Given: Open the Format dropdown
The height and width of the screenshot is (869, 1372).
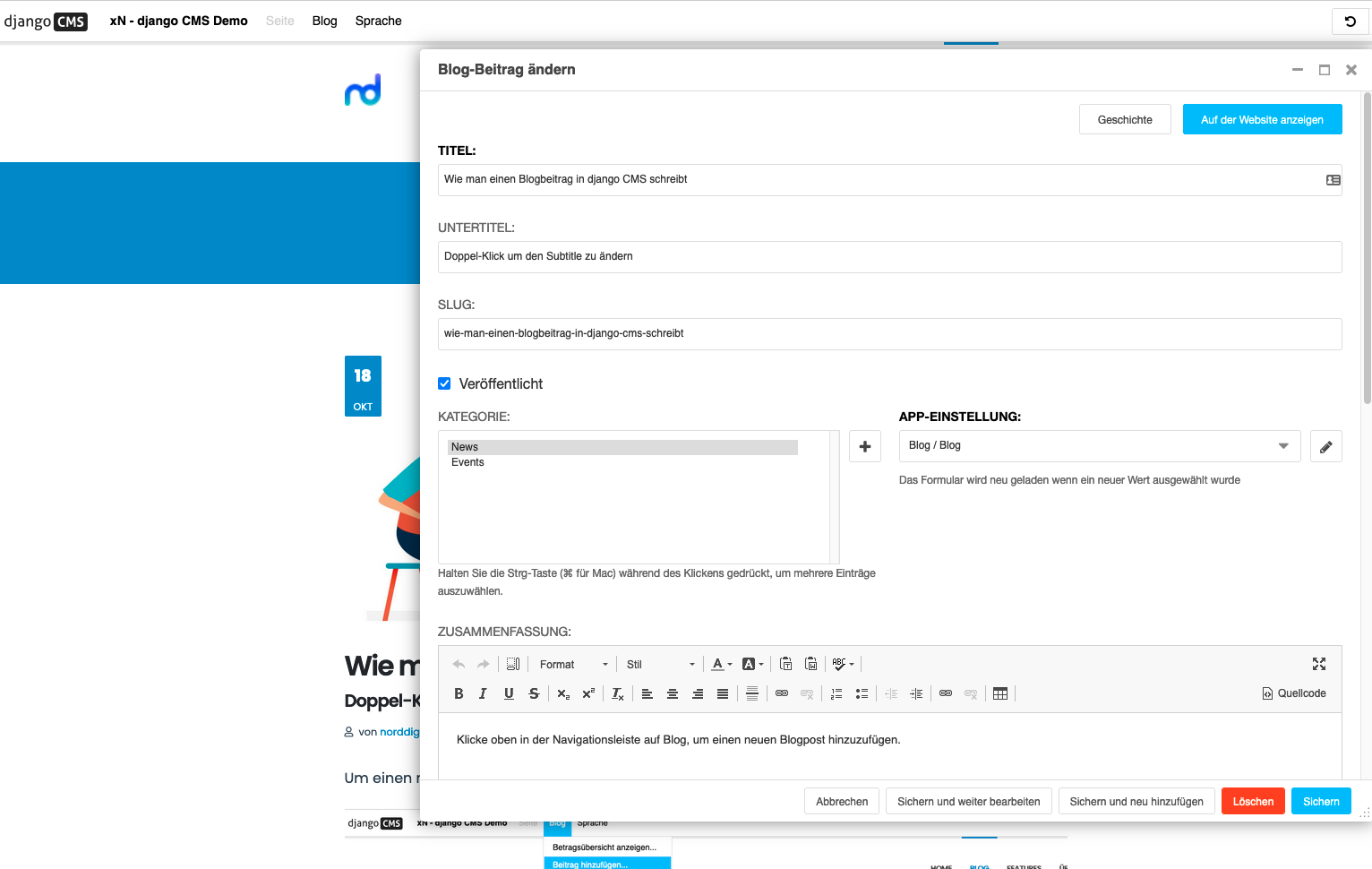Looking at the screenshot, I should tap(573, 665).
